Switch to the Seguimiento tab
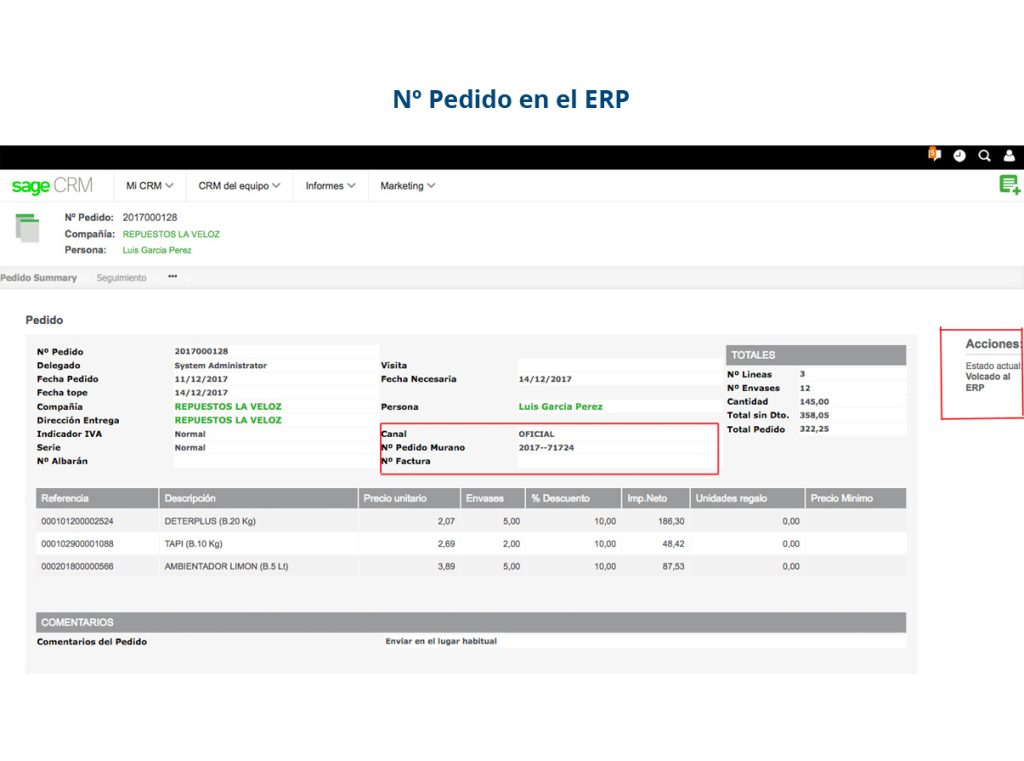Screen dimensions: 1024x761 coord(122,278)
